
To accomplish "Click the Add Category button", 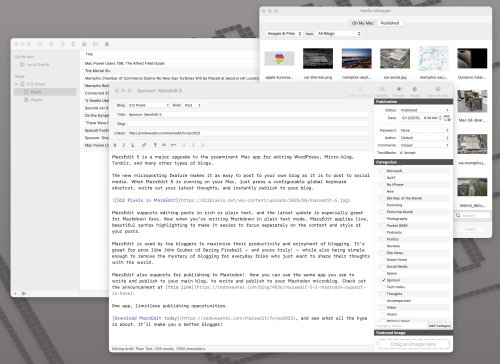I will pos(439,326).
